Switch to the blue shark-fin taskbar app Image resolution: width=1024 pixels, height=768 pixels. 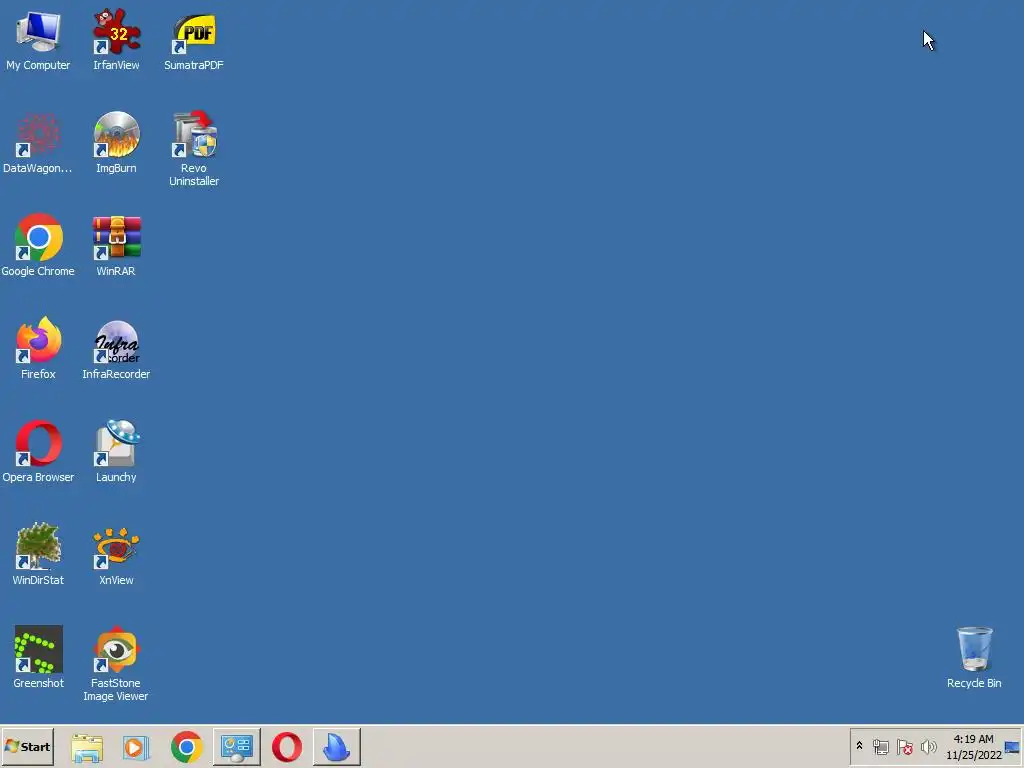point(336,747)
